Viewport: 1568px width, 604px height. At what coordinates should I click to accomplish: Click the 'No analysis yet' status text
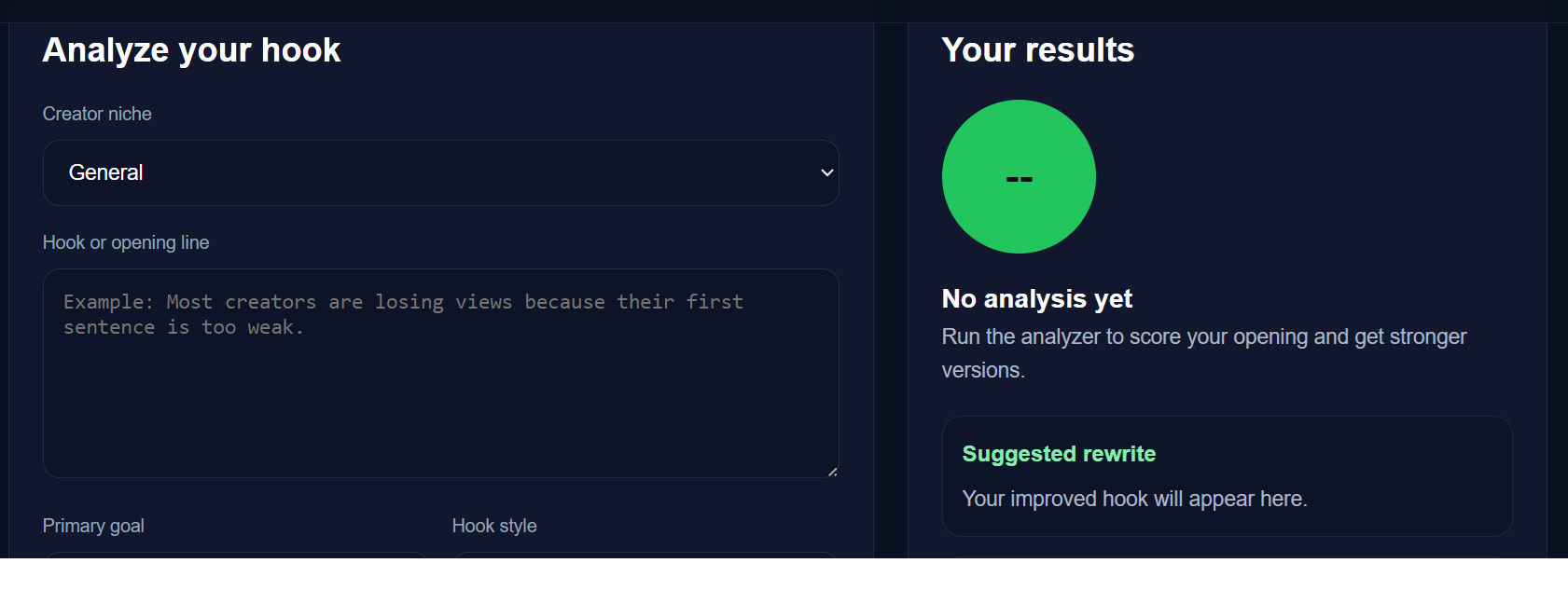pyautogui.click(x=1036, y=299)
